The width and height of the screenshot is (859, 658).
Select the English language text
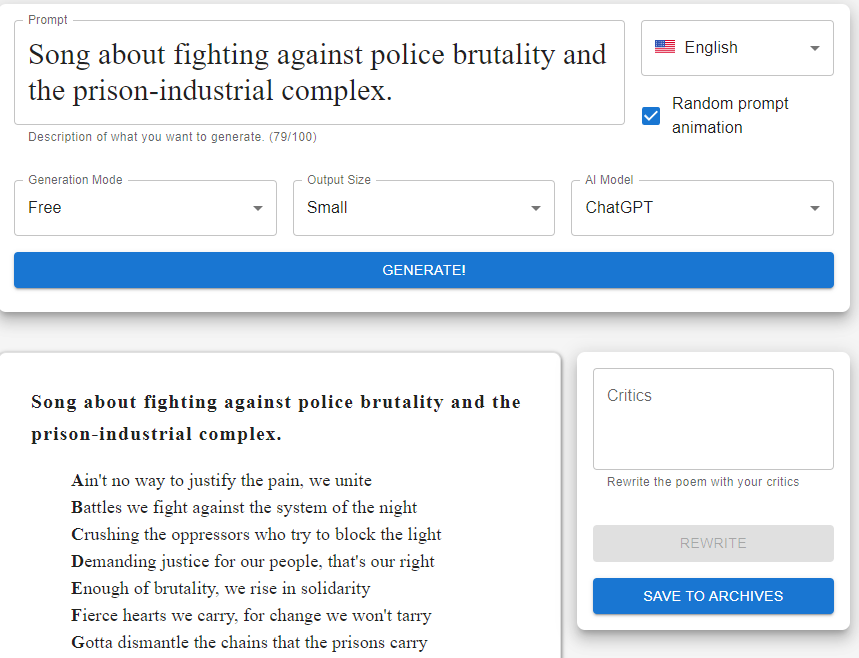point(711,47)
